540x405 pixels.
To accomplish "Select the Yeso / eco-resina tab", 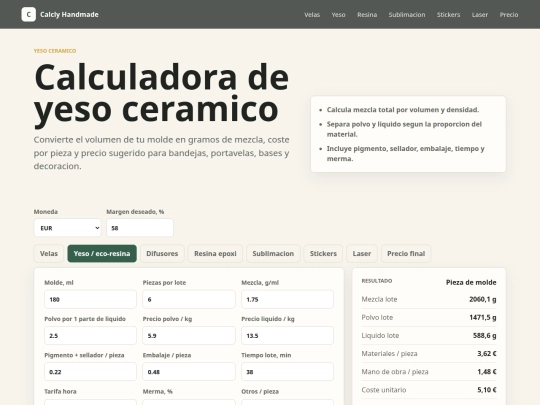I will pos(102,253).
